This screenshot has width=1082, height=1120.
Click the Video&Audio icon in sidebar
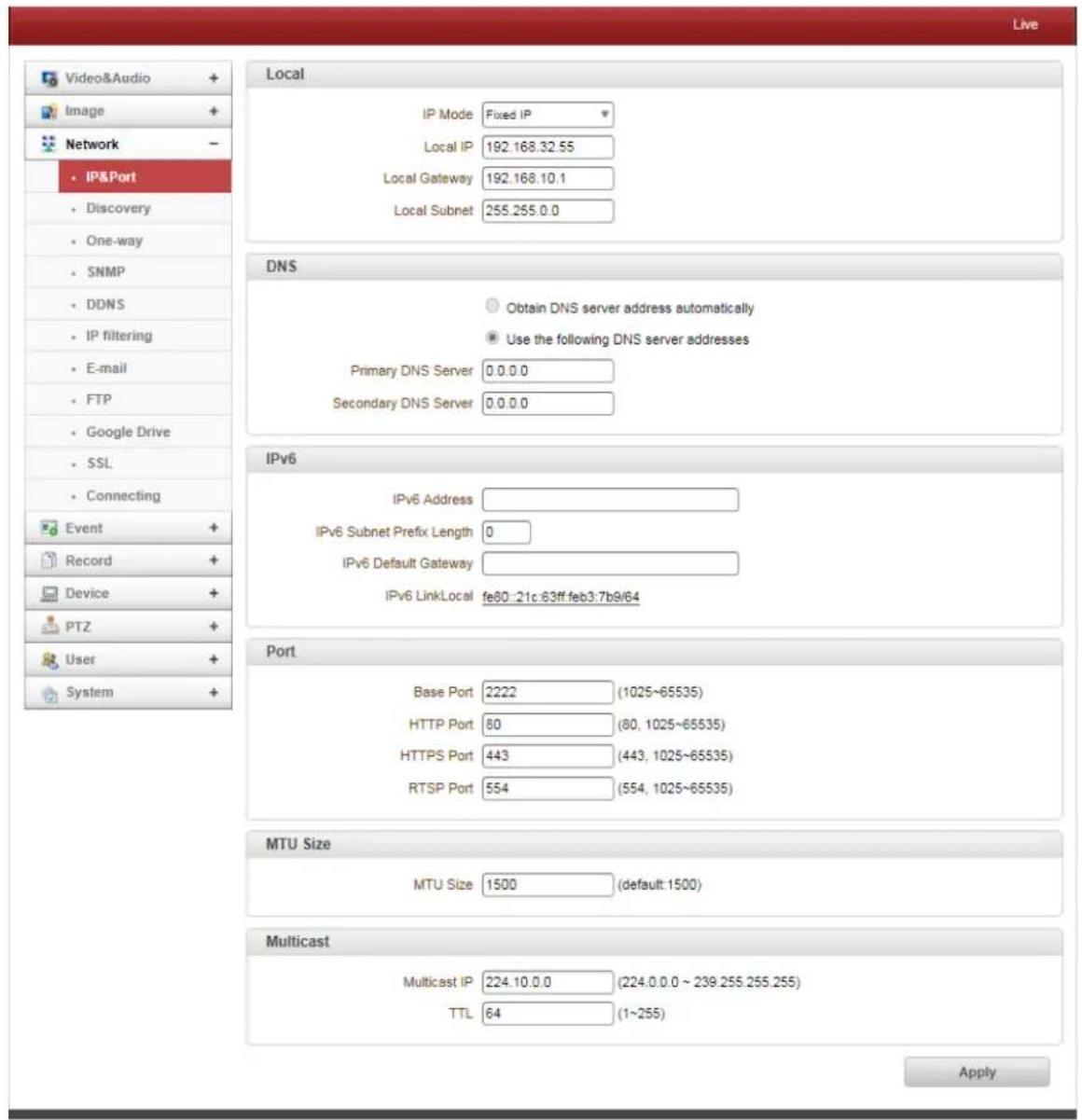(x=49, y=78)
